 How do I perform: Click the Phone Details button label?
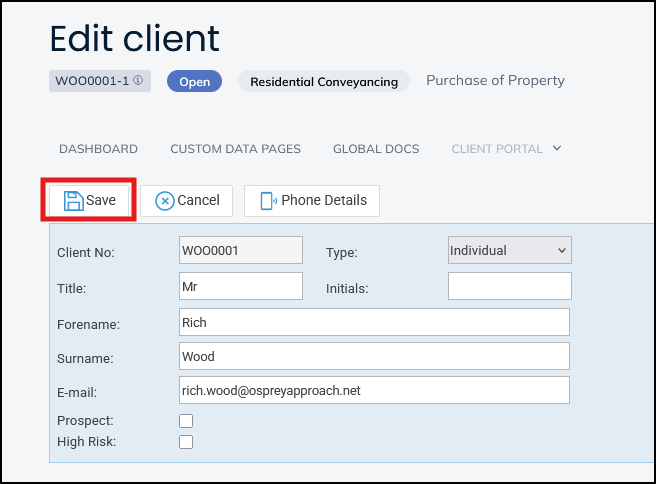[x=324, y=201]
